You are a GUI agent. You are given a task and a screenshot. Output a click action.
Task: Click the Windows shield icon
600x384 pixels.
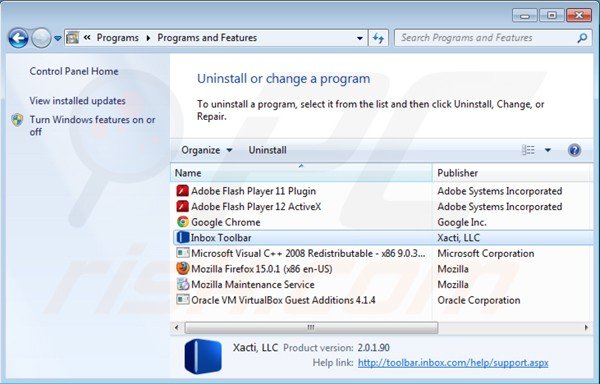tap(17, 120)
